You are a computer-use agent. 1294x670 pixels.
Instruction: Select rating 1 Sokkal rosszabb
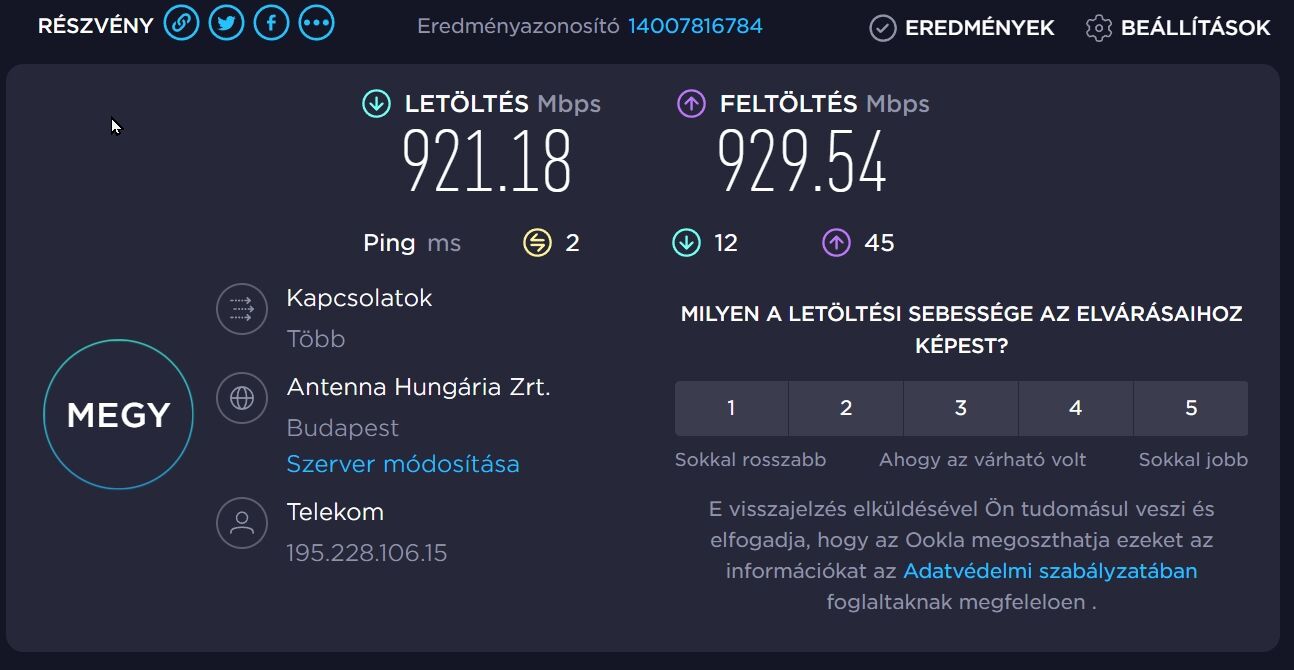click(x=731, y=408)
